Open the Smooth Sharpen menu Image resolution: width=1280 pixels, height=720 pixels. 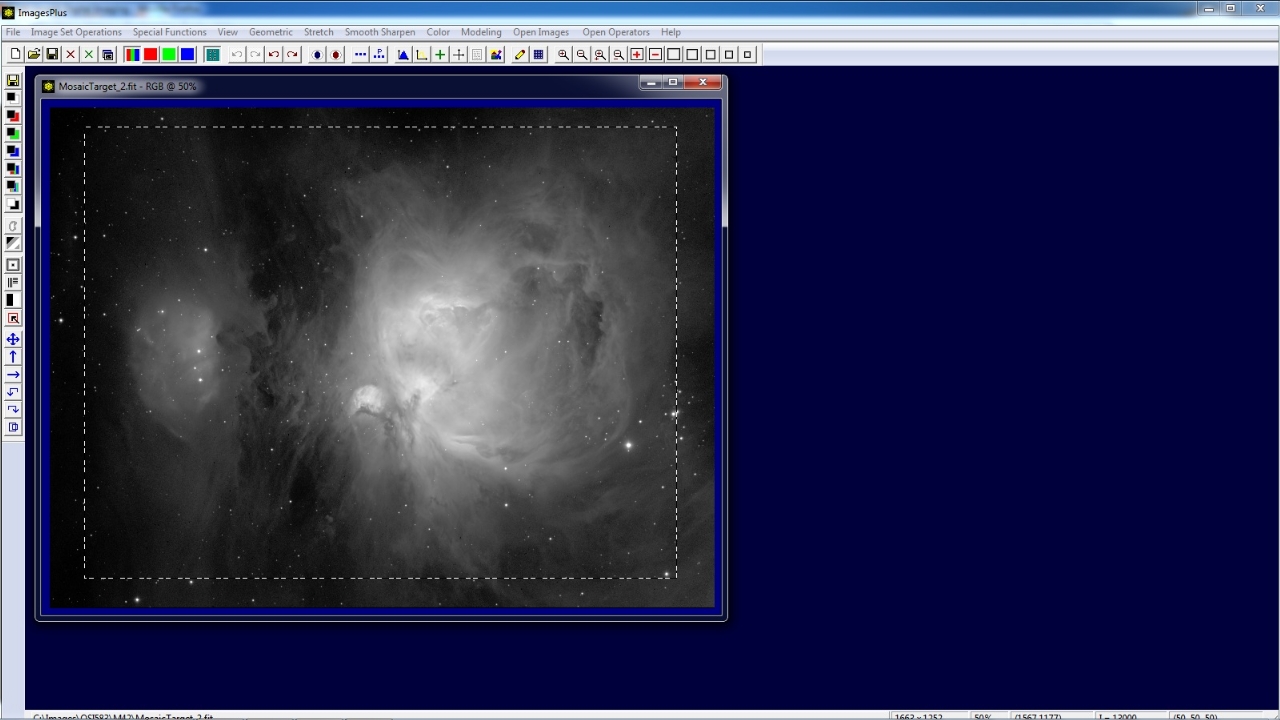tap(380, 32)
